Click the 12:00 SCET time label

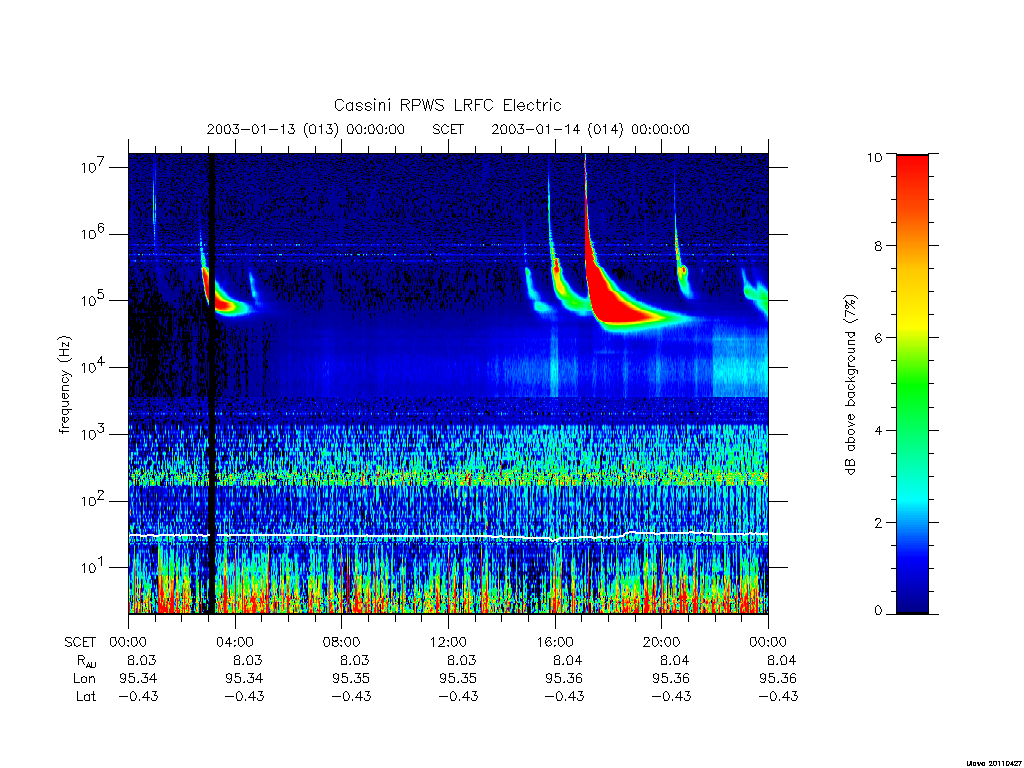(448, 642)
